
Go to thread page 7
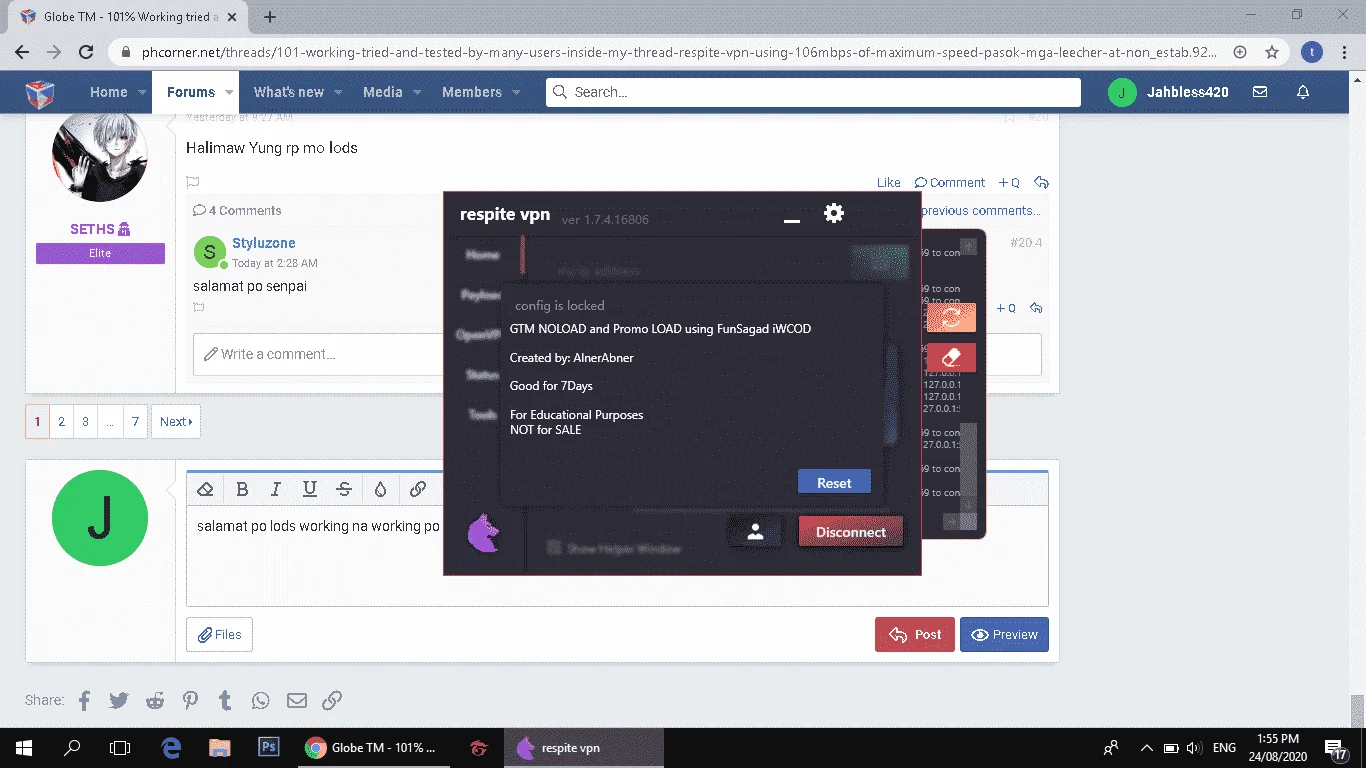pyautogui.click(x=135, y=422)
